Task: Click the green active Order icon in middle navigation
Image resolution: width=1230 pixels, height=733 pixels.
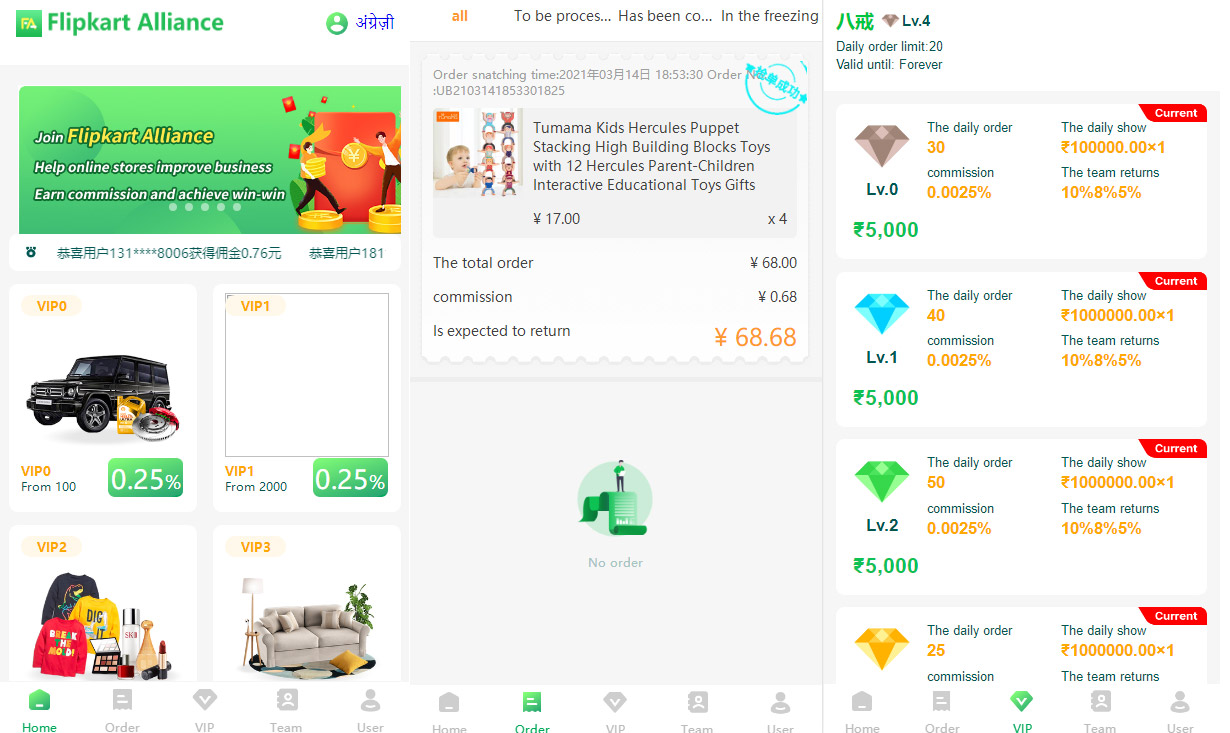Action: pos(532,702)
